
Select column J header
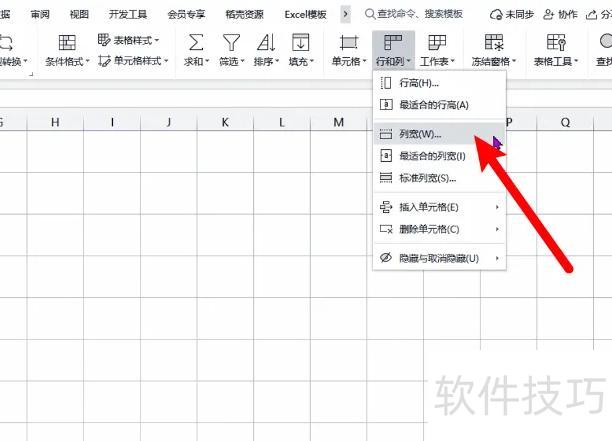(169, 122)
